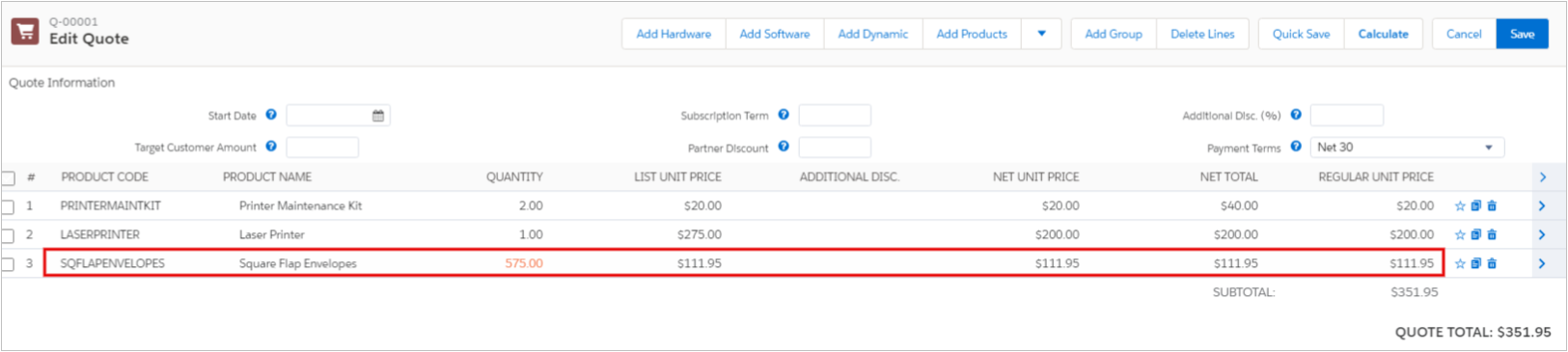The width and height of the screenshot is (1568, 352).
Task: Click REGULAR UNIT PRICE column header
Action: [1376, 177]
